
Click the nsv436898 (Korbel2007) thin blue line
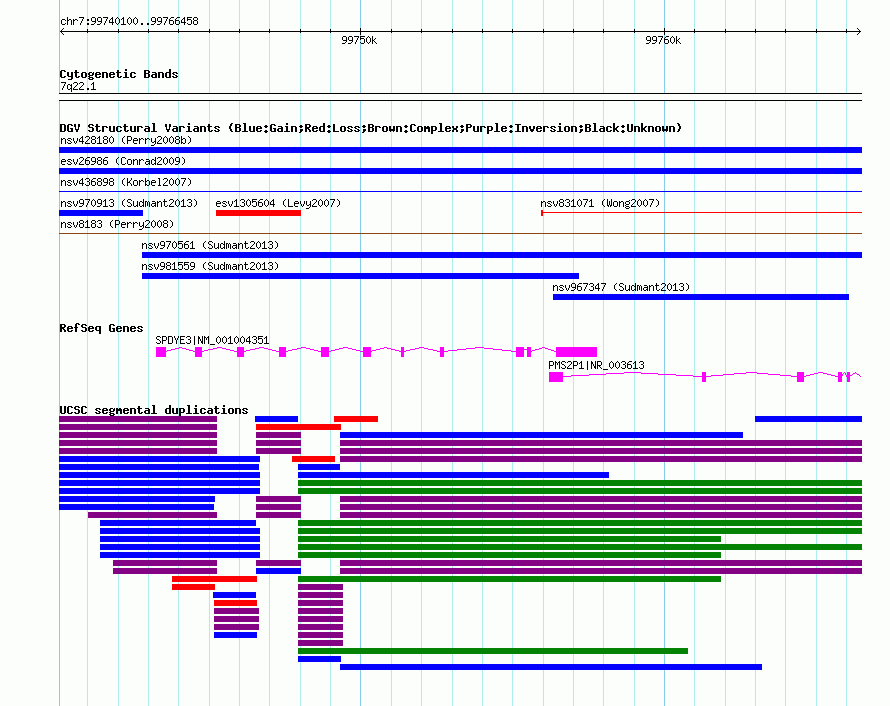[460, 192]
